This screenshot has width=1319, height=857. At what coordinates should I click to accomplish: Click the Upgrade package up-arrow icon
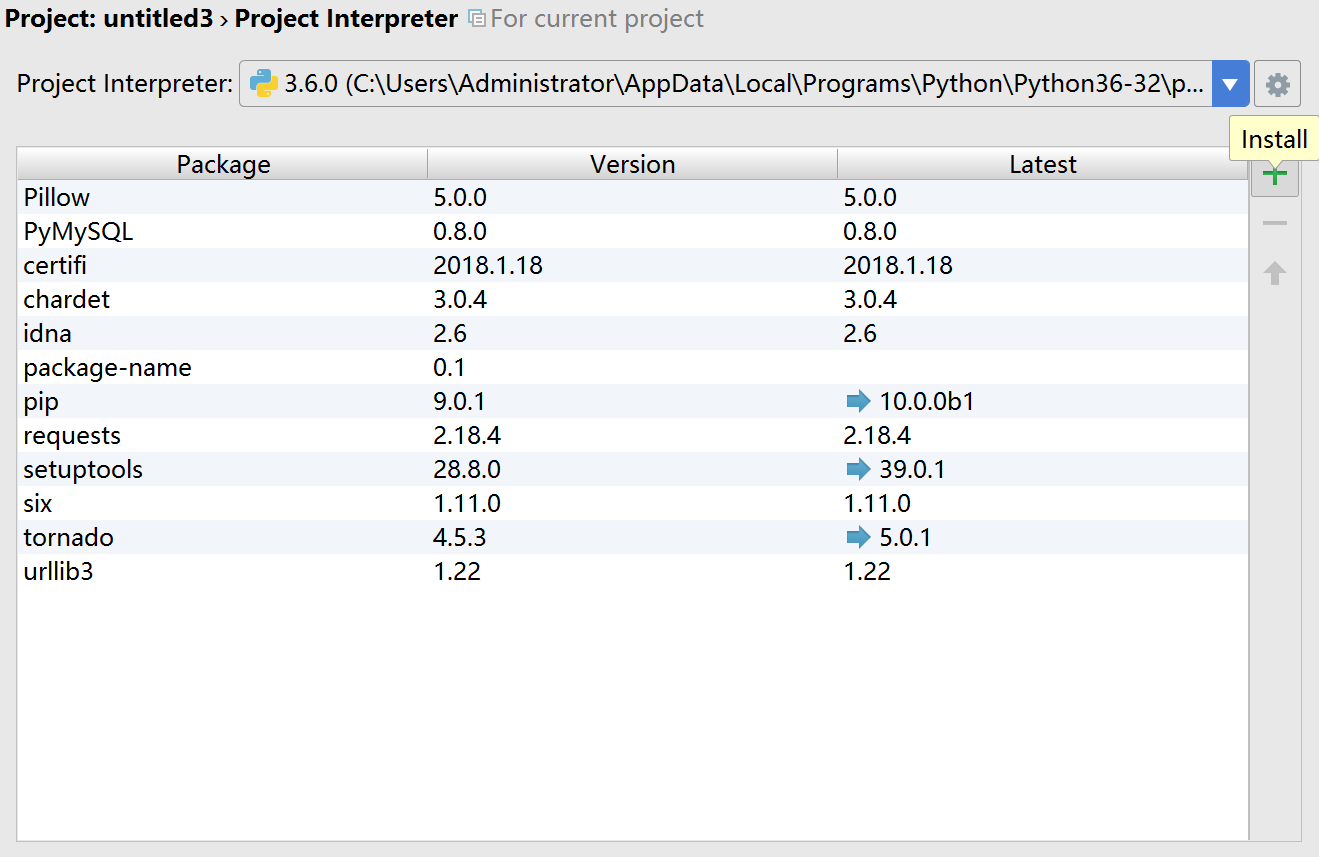pyautogui.click(x=1275, y=273)
